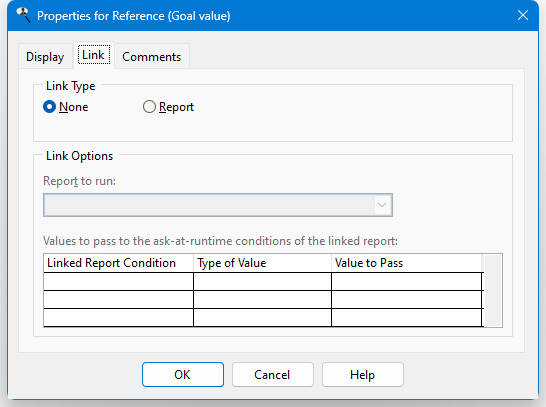
Task: Click the Value to Pass column header
Action: click(x=406, y=263)
